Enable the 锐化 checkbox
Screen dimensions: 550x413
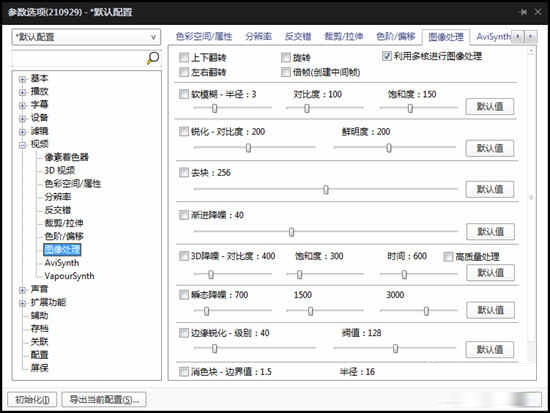coord(184,131)
